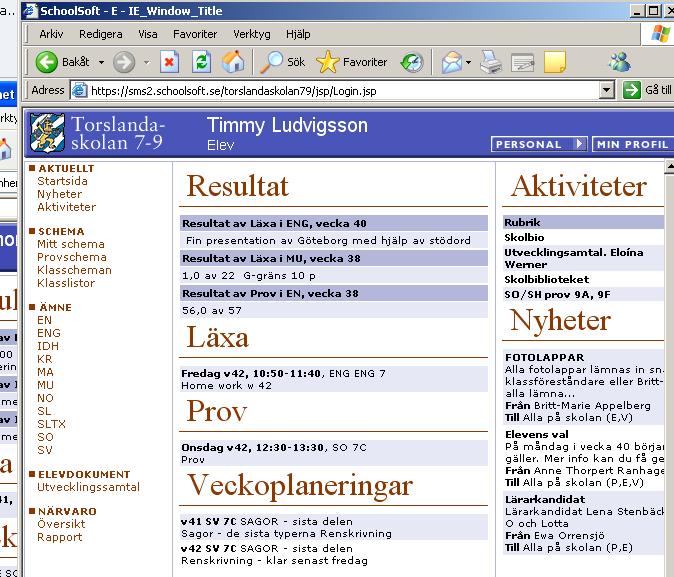
Task: Select subject IDH link
Action: 48,346
